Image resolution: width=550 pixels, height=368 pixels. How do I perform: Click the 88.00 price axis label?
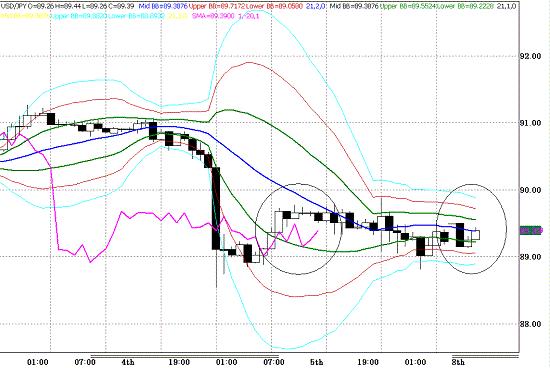click(530, 324)
